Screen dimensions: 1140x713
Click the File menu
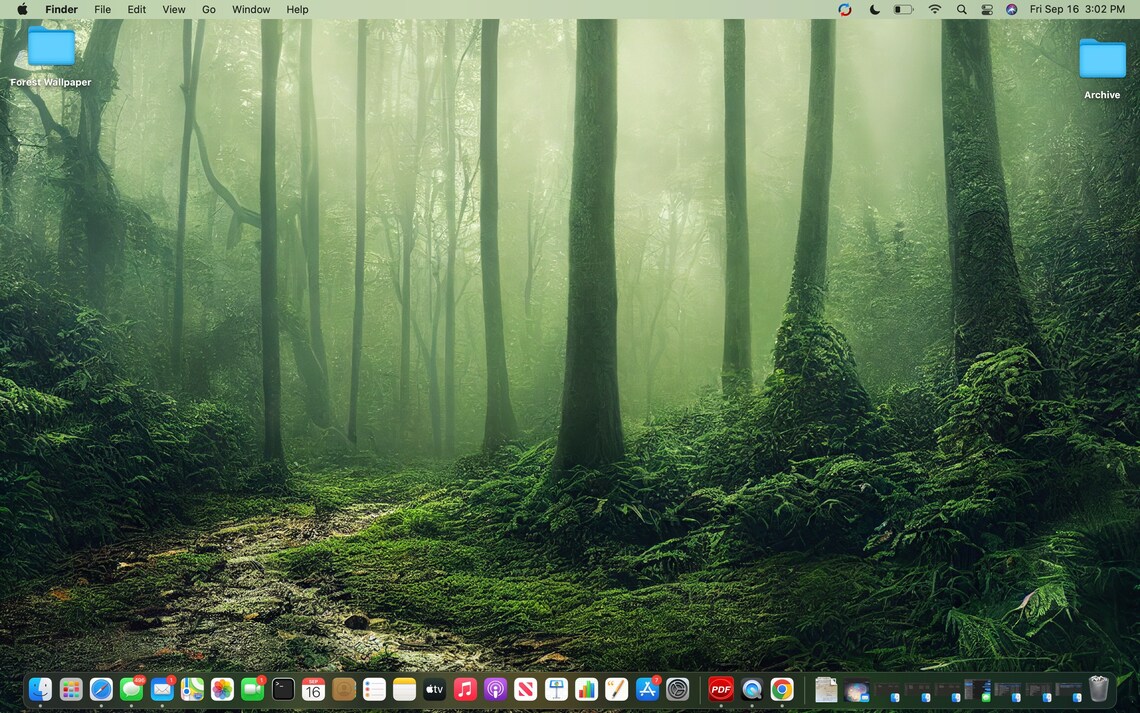pyautogui.click(x=102, y=9)
